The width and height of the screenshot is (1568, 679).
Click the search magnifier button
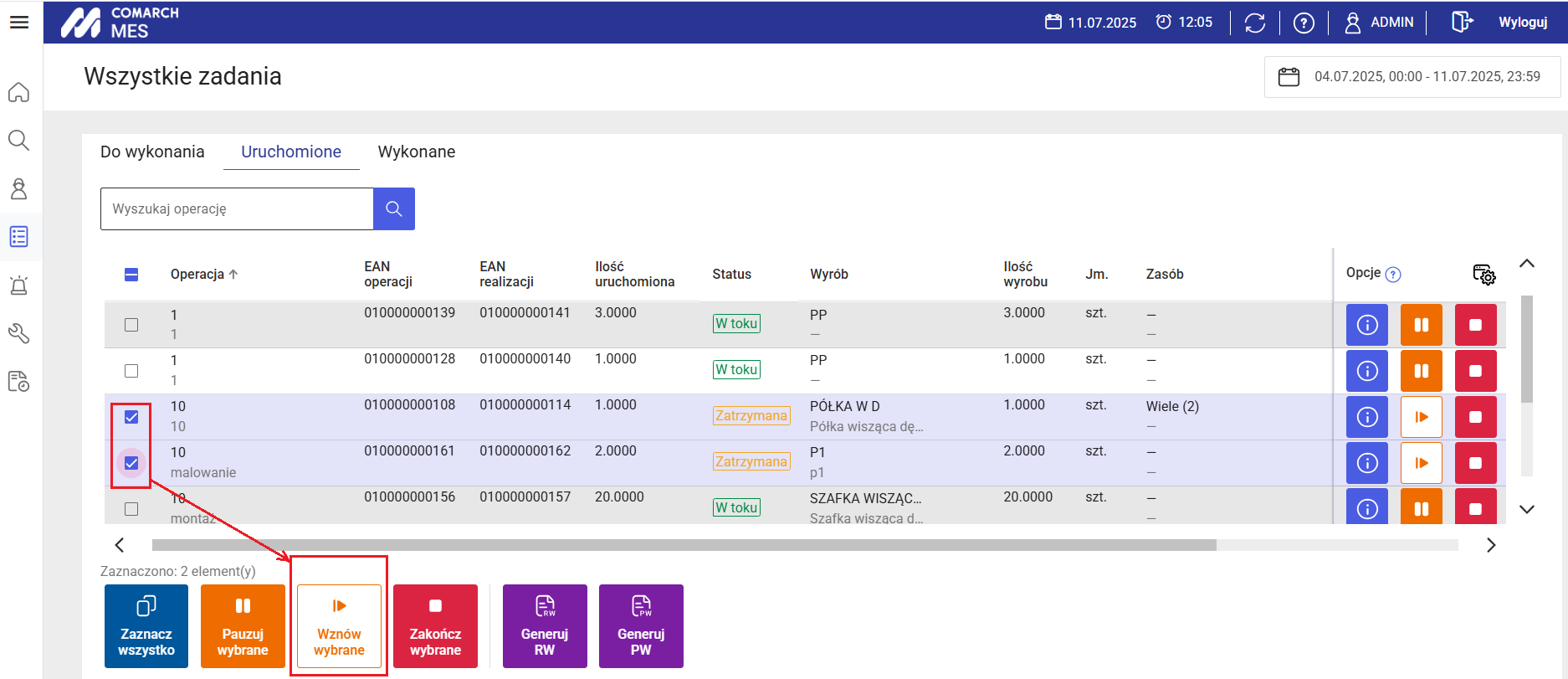click(x=394, y=208)
